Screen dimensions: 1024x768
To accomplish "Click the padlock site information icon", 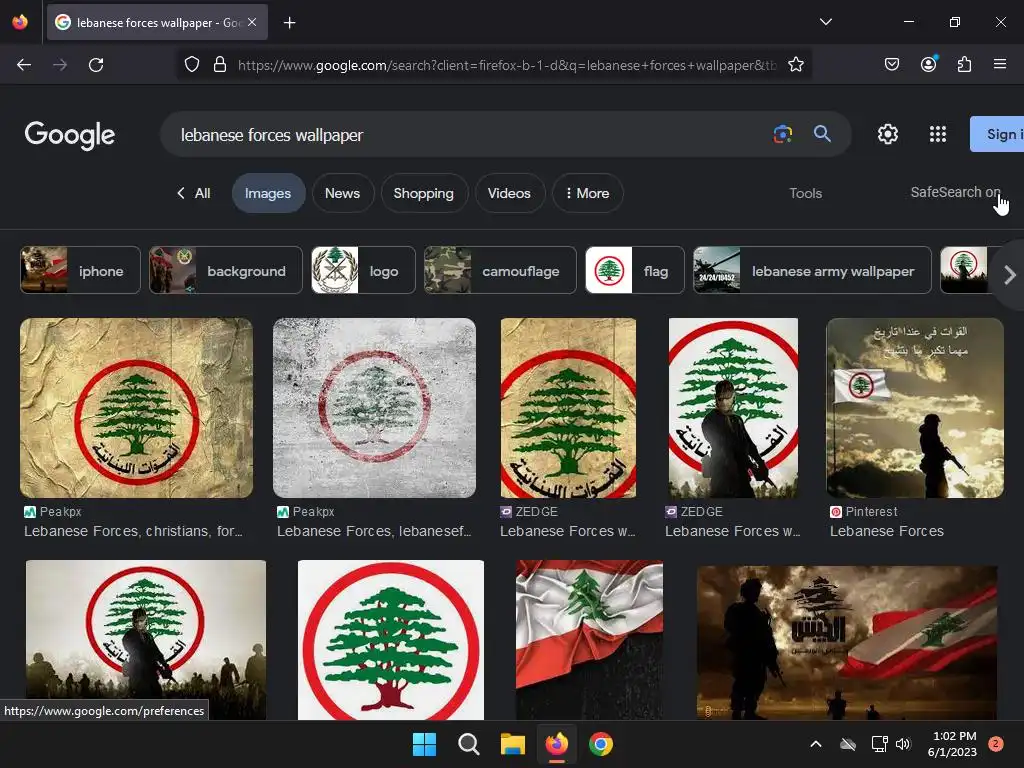I will click(220, 65).
